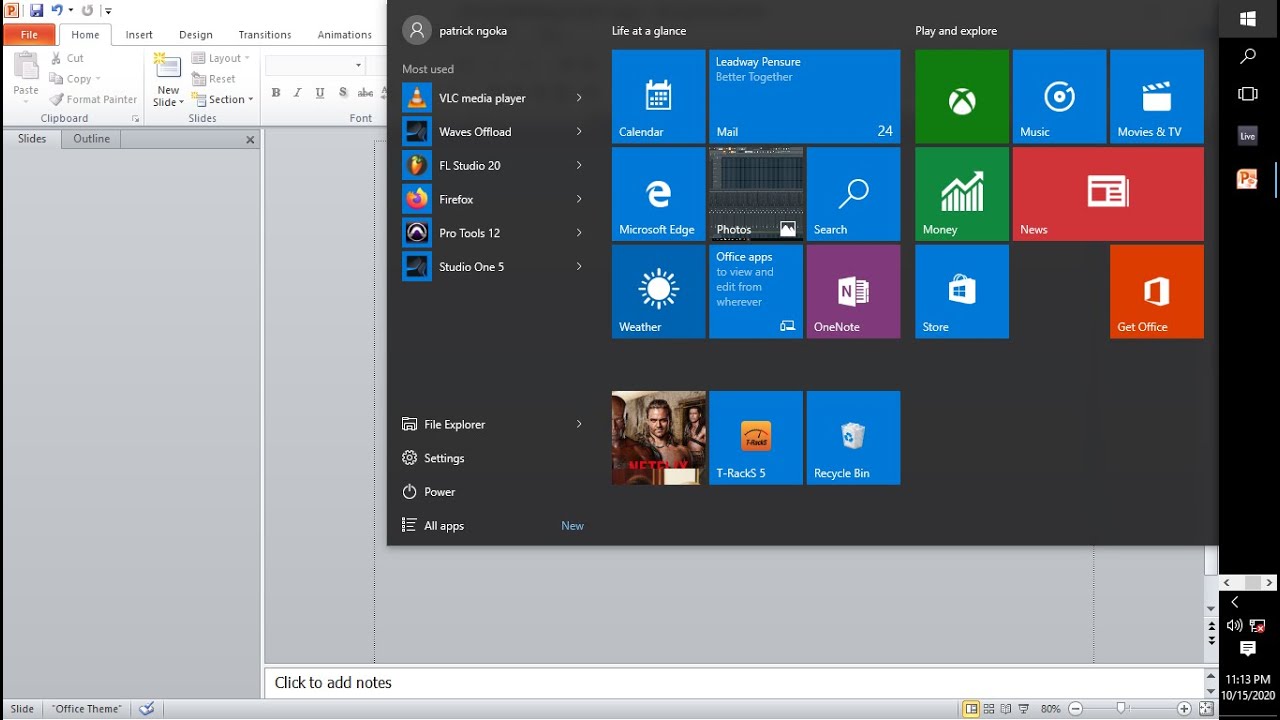Expand Pro Tools 12 jump list arrow
The height and width of the screenshot is (720, 1280).
click(x=579, y=233)
